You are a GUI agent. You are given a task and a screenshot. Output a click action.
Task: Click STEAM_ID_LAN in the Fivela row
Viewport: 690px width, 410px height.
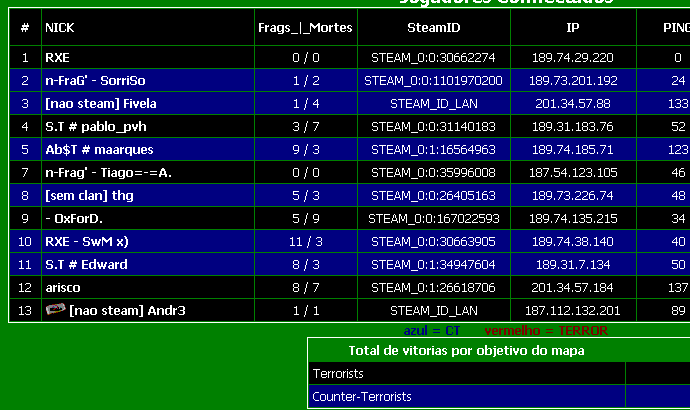(x=433, y=104)
